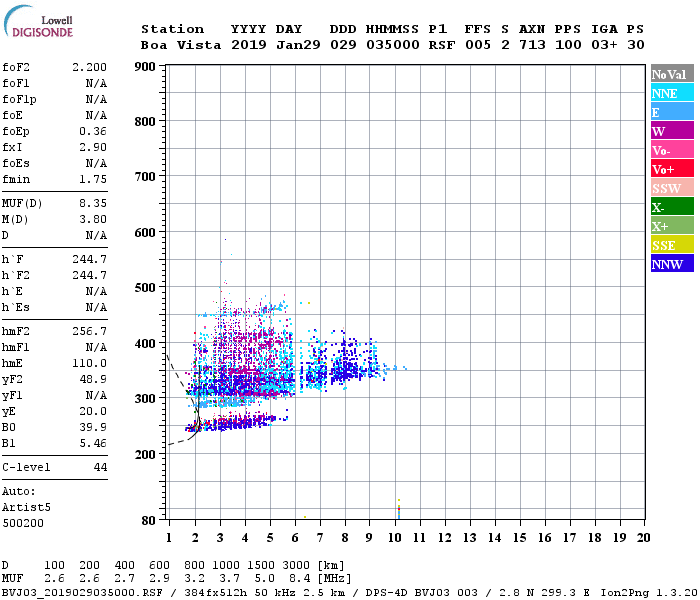Click the B1 value 5.46
Image resolution: width=700 pixels, height=600 pixels.
(93, 443)
